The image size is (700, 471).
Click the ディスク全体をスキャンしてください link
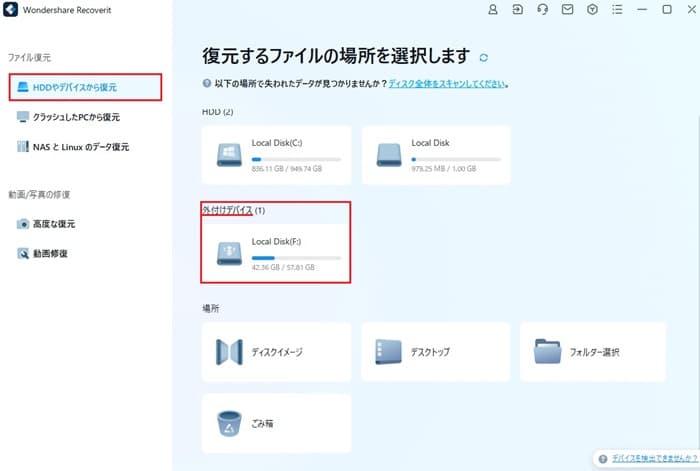447,83
